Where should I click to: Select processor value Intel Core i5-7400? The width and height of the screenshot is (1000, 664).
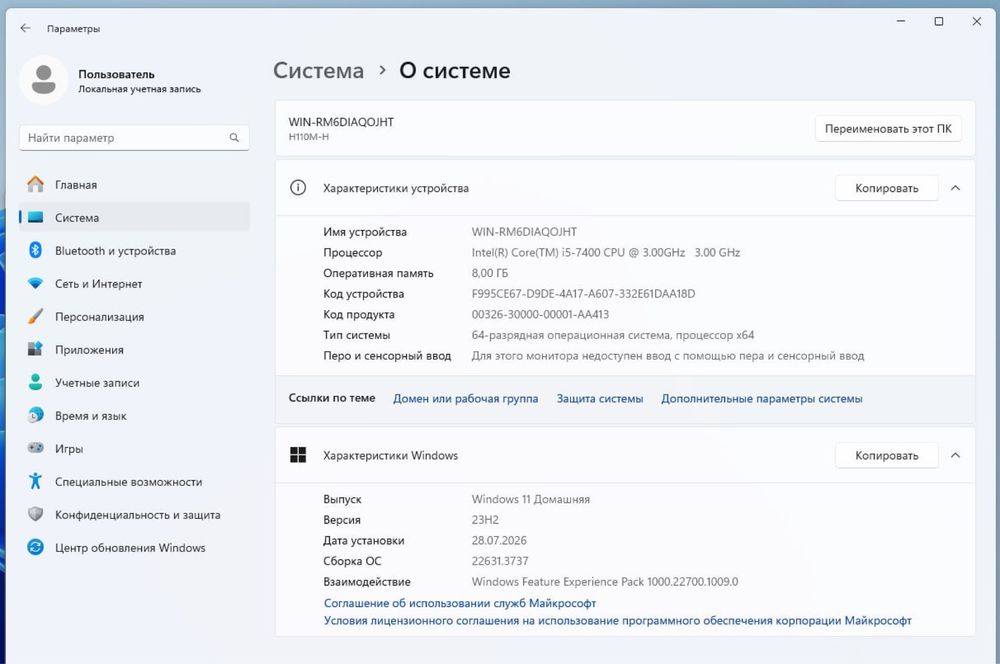[x=606, y=253]
